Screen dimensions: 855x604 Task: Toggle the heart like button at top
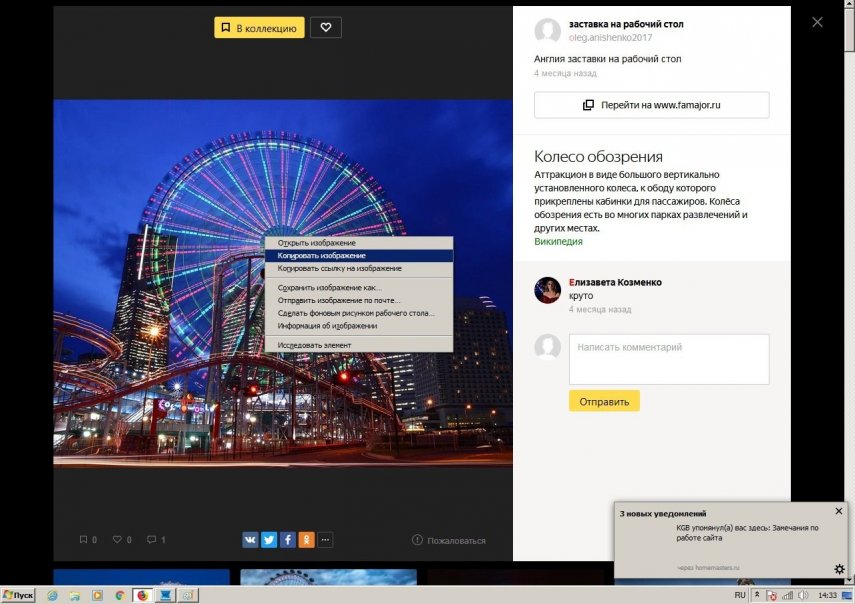pos(325,28)
